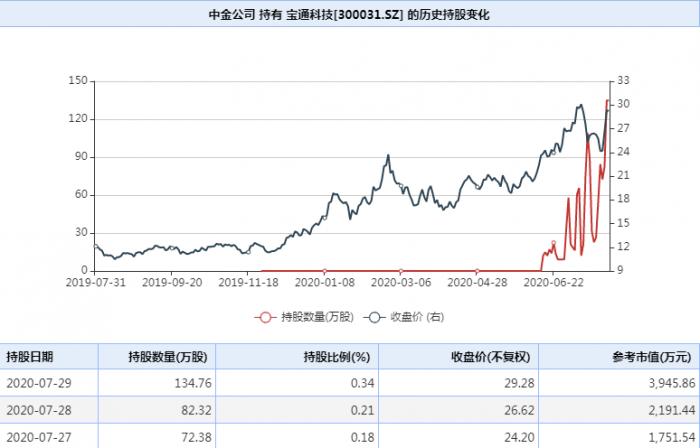Click holding value 82.32
700x448 pixels.
click(196, 410)
